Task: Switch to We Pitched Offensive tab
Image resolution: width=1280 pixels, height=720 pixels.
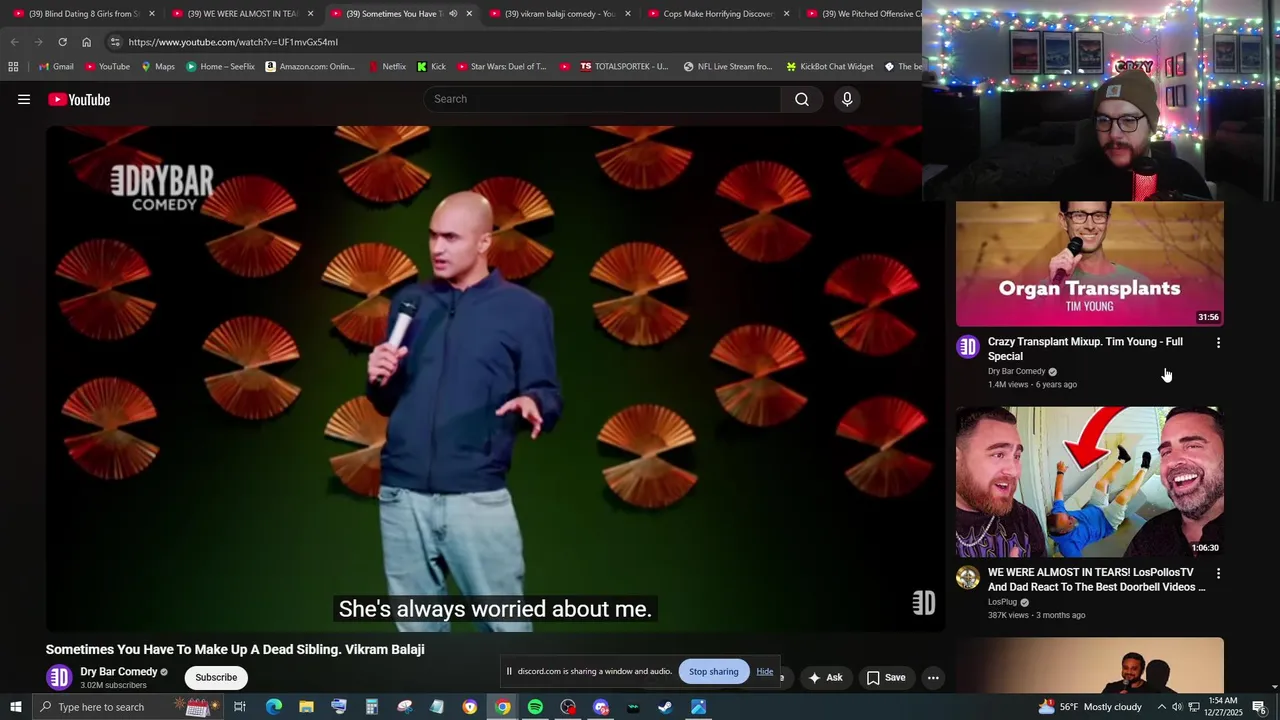Action: point(862,14)
